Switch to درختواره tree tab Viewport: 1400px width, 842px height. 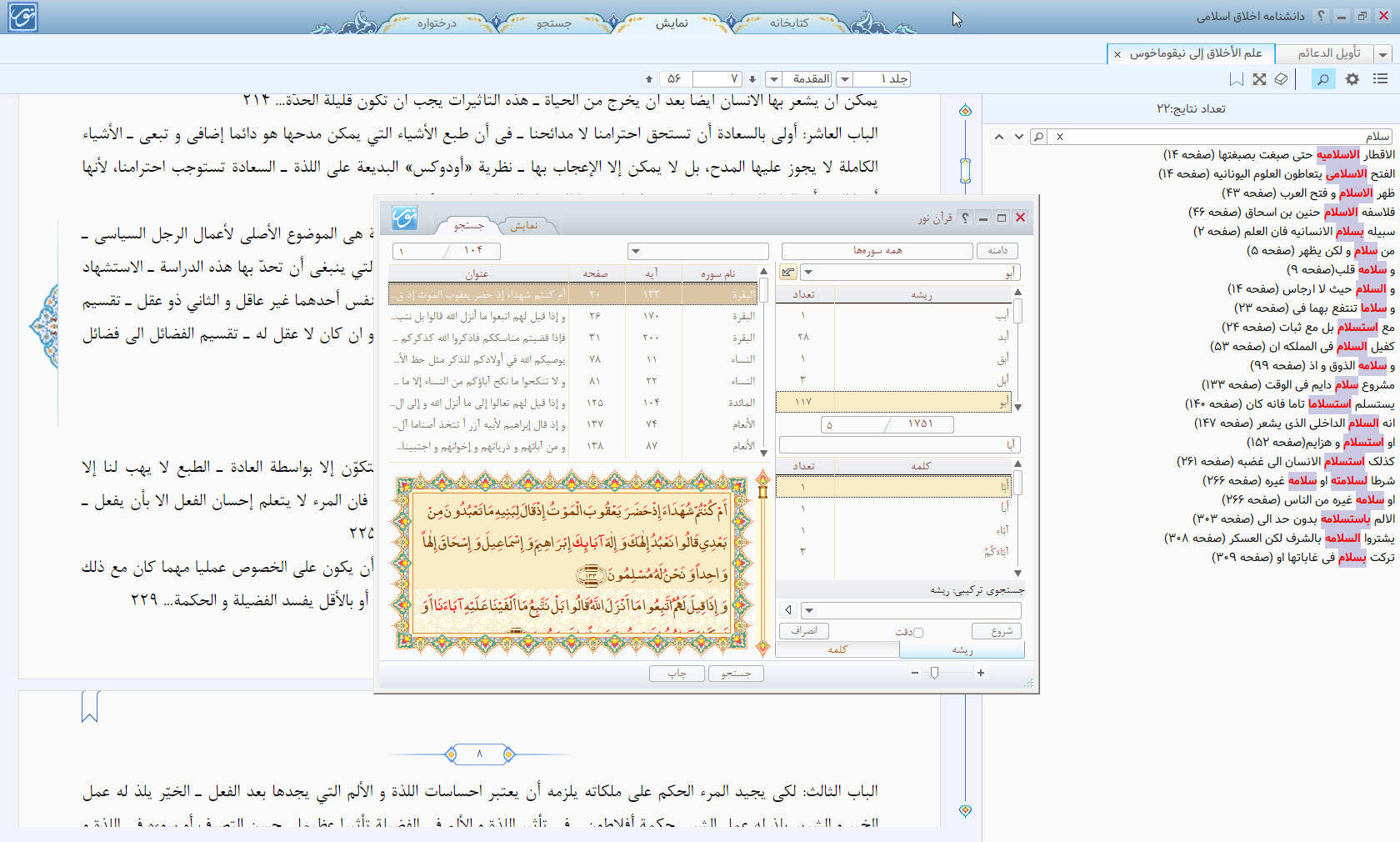pyautogui.click(x=437, y=23)
